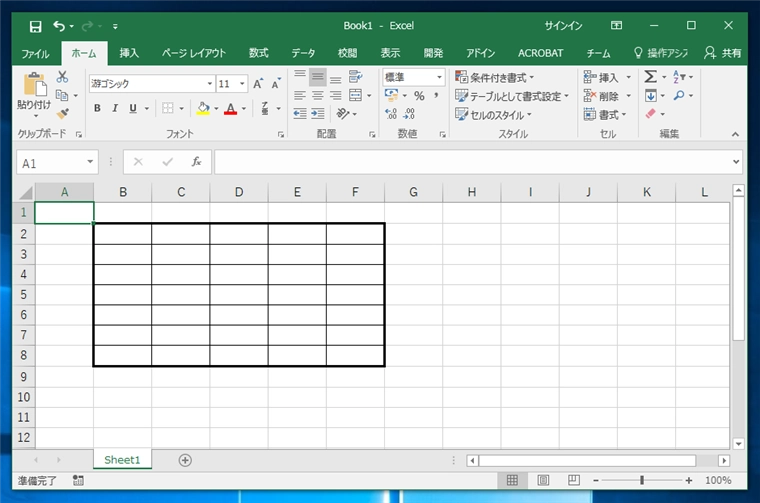Click the サインイン link

[x=563, y=26]
